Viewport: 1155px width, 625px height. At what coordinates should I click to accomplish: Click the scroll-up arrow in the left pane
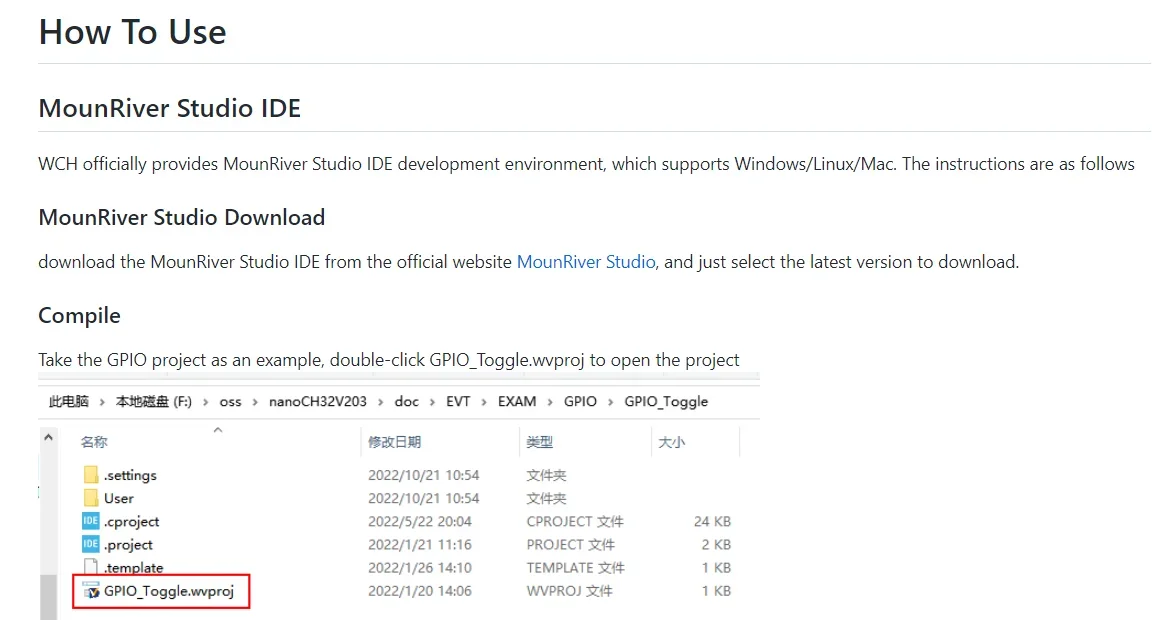pos(48,439)
